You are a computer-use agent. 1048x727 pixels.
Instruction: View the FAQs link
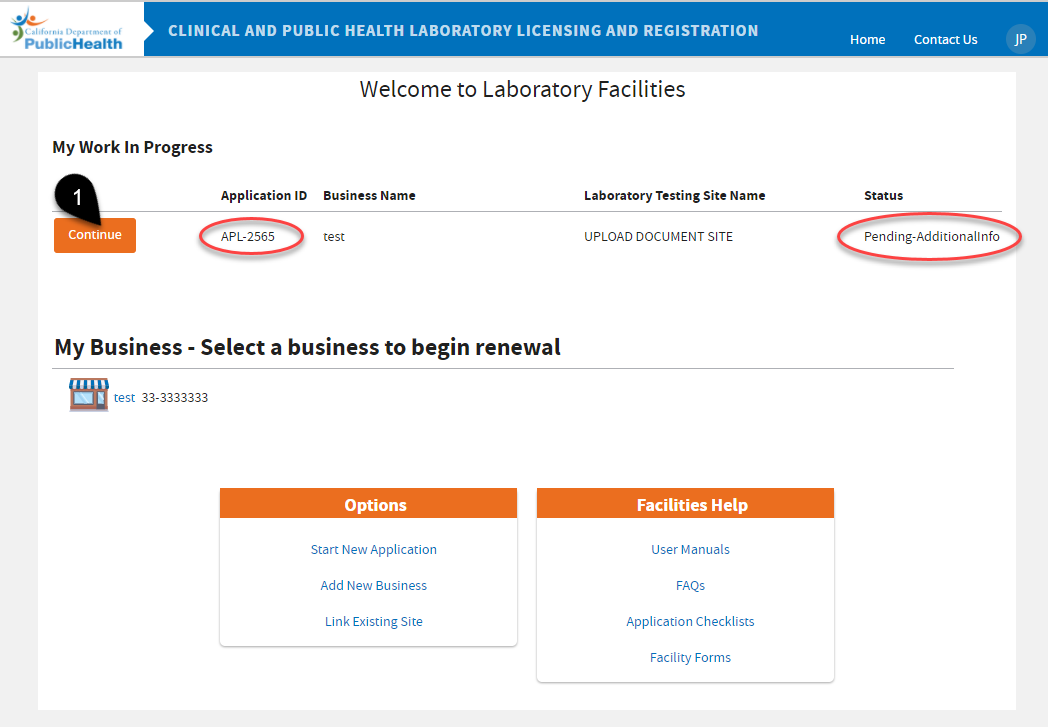[690, 585]
